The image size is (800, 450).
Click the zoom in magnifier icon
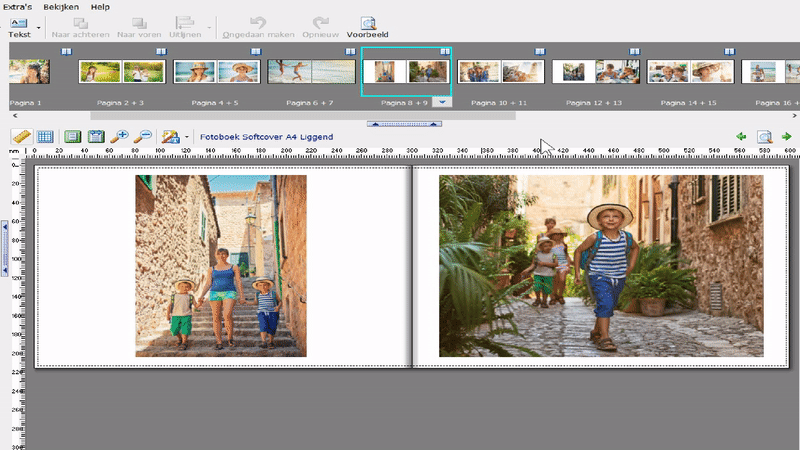tap(120, 137)
